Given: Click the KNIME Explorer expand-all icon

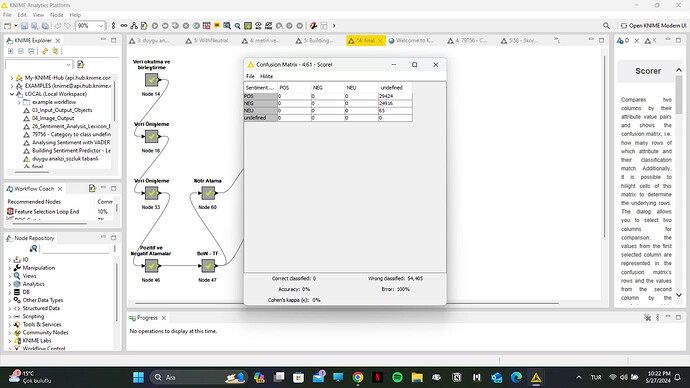Looking at the screenshot, I should click(x=11, y=51).
